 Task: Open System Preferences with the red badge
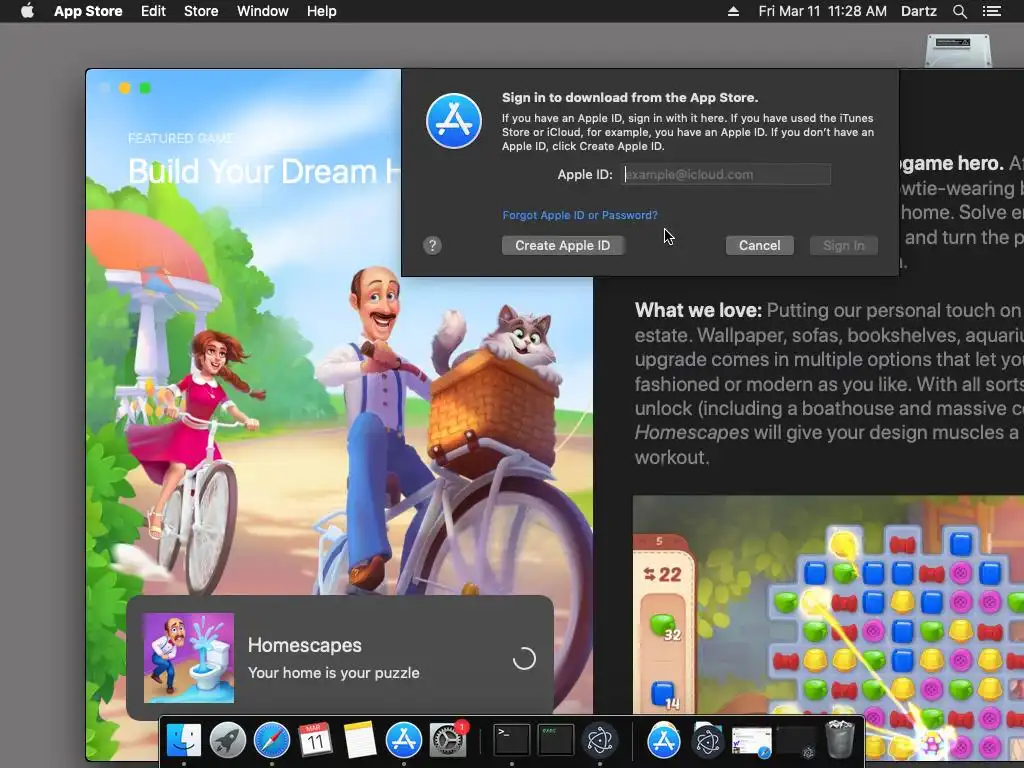tap(448, 740)
